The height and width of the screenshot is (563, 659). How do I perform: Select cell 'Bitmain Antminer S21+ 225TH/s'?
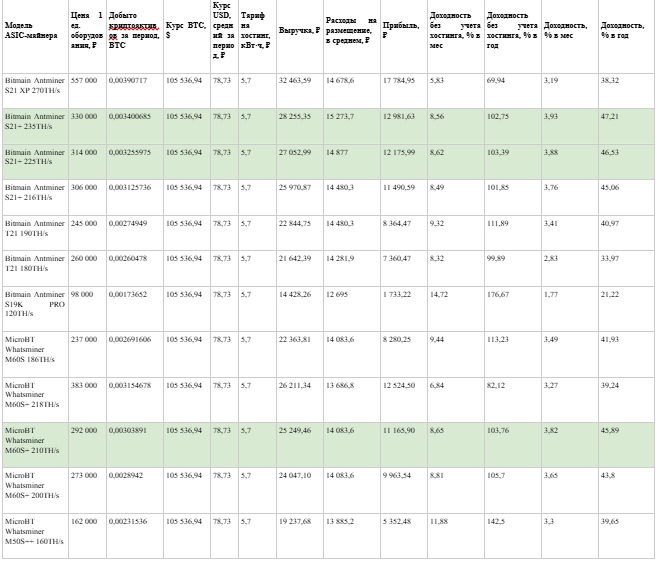[x=35, y=163]
